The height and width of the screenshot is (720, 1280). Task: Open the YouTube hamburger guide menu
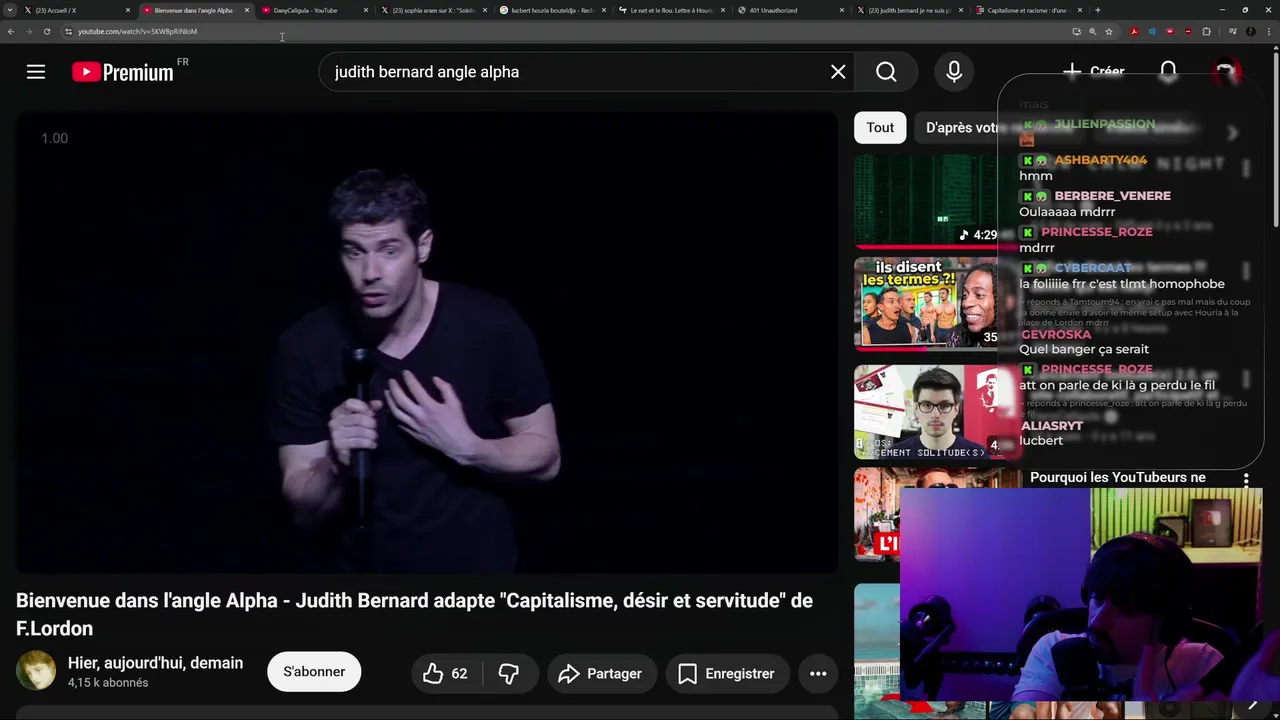[x=36, y=72]
